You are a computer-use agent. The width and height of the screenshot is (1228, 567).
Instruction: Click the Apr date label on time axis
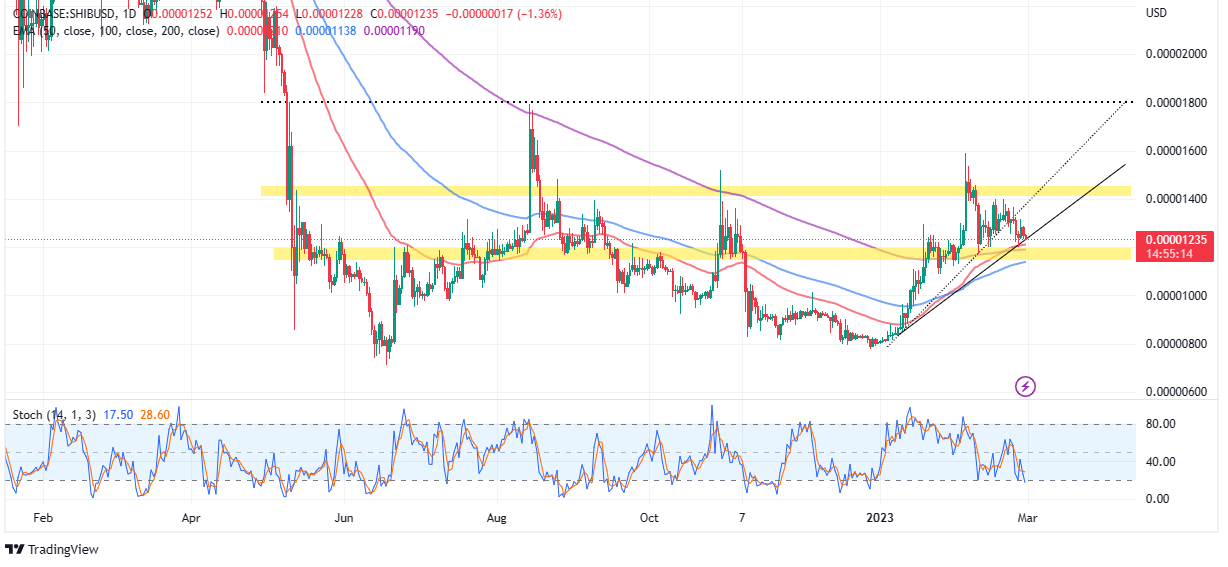click(x=192, y=518)
